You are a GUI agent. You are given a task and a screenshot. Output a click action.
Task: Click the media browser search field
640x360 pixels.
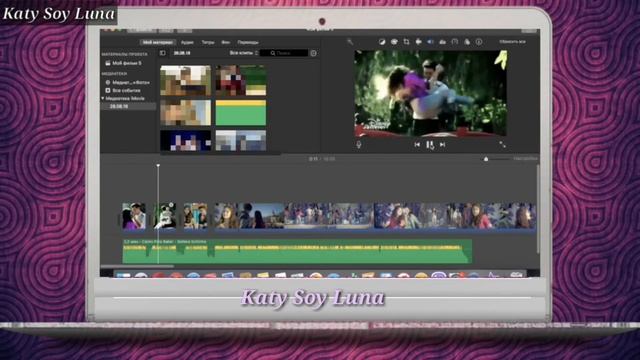coord(284,53)
